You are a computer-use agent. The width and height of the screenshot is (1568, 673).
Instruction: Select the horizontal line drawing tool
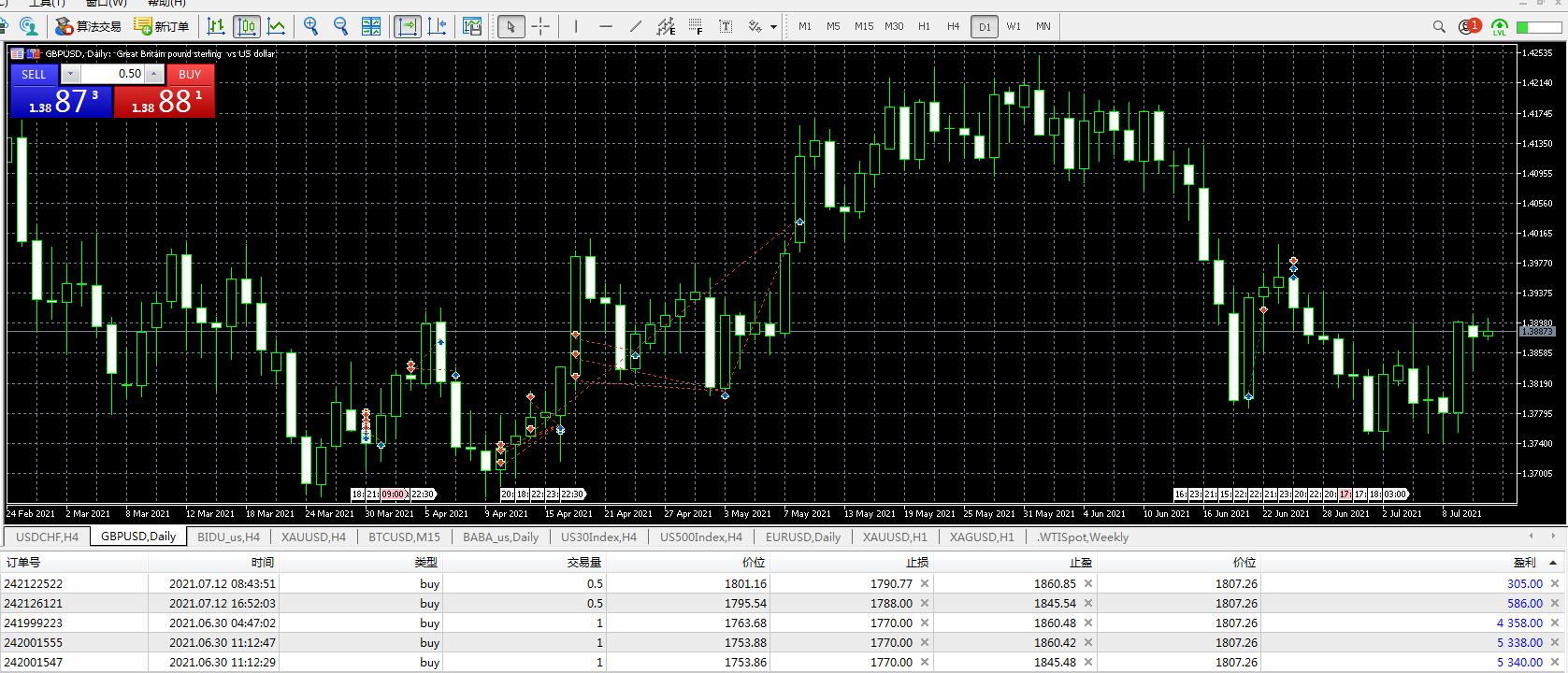point(606,26)
